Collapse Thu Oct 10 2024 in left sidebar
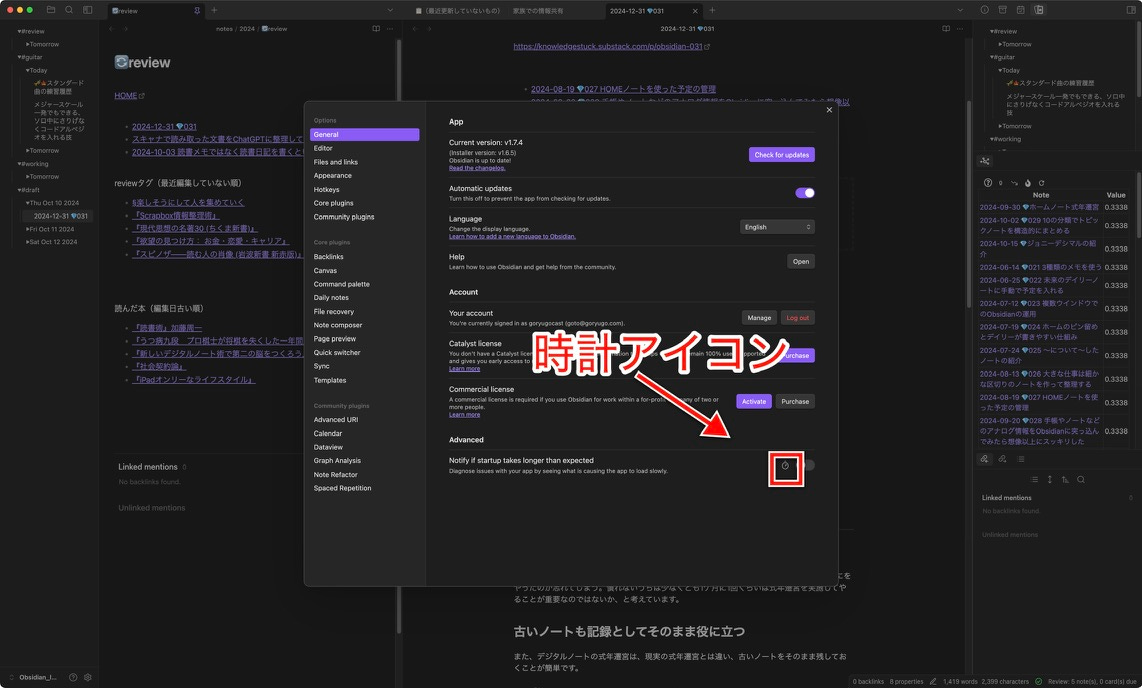 pyautogui.click(x=52, y=203)
